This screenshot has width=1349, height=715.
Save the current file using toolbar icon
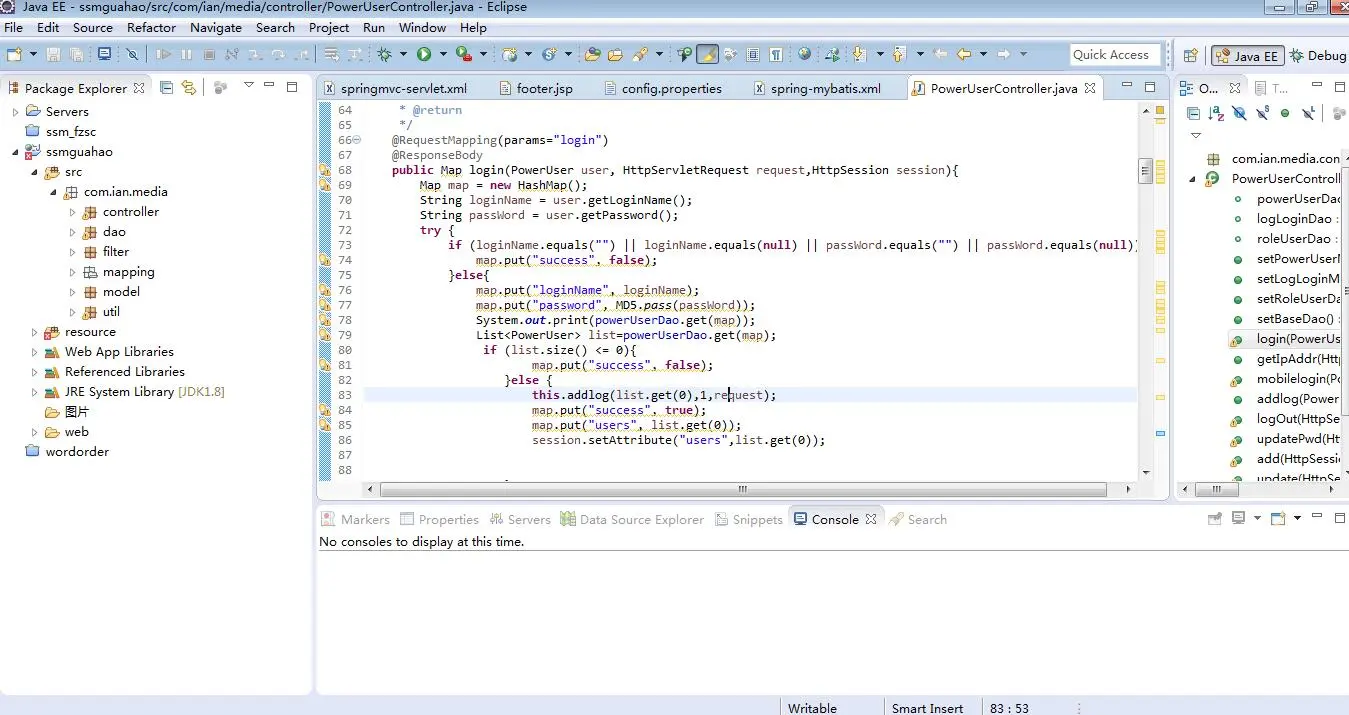(55, 54)
